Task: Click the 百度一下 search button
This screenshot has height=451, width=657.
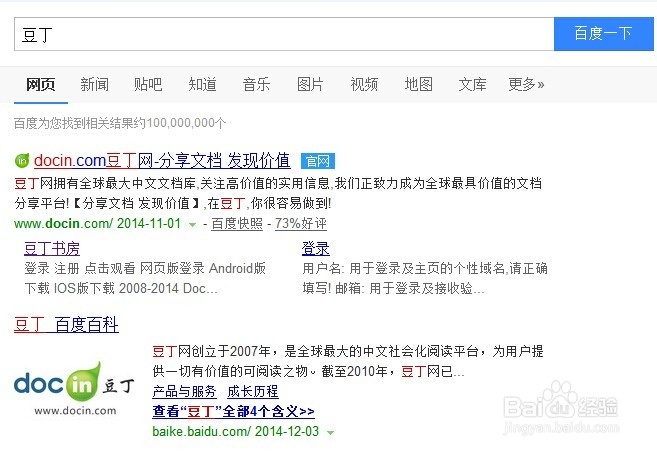Action: 603,34
